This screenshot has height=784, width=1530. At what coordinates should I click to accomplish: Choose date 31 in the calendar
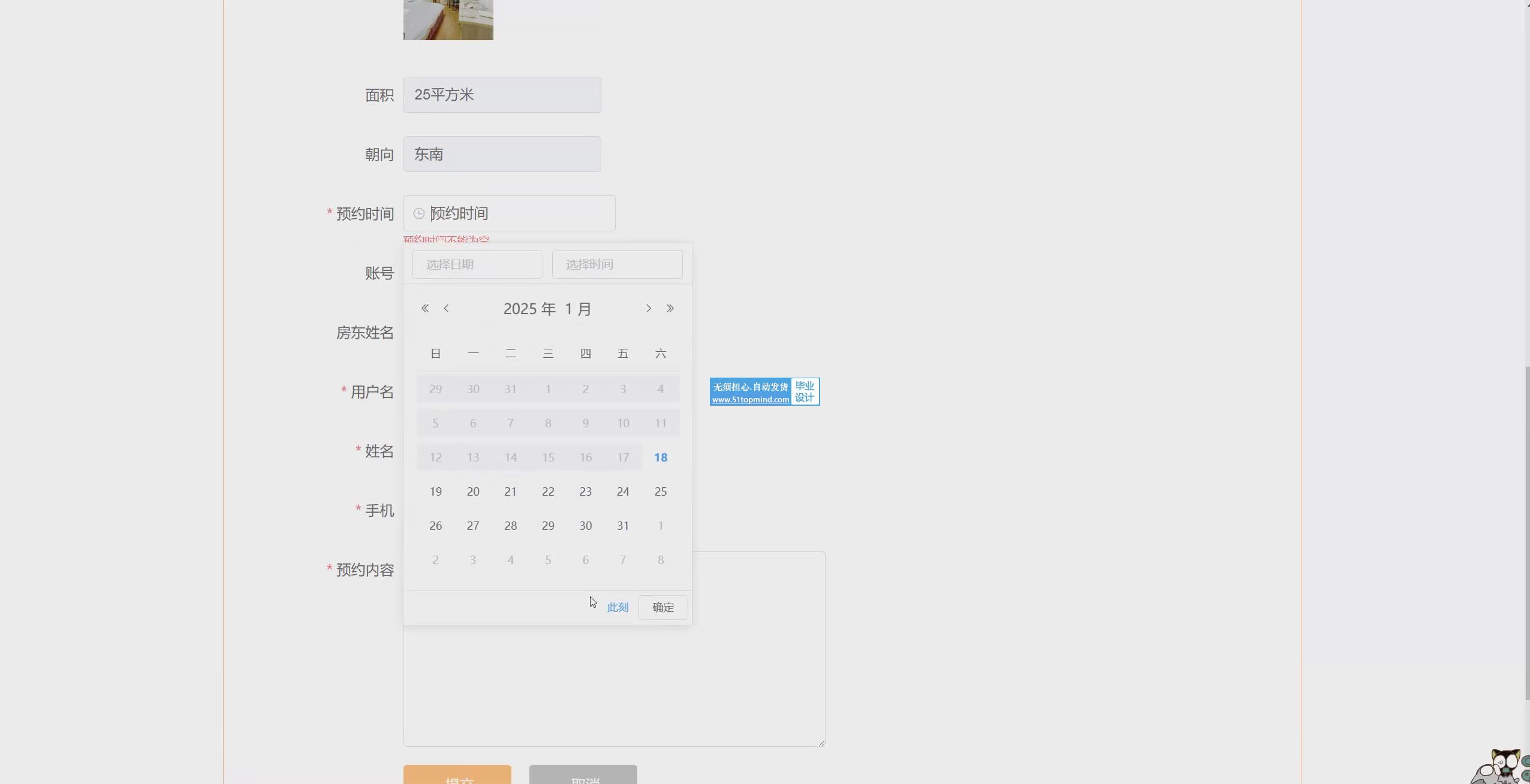pos(623,526)
